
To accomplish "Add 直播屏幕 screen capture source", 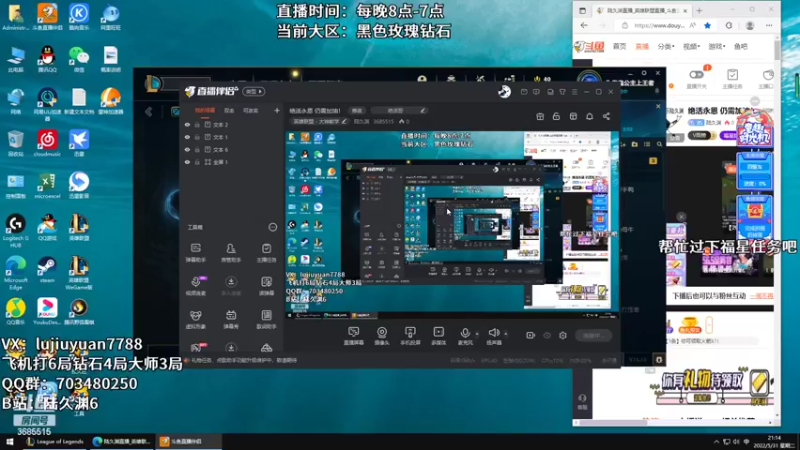I will [354, 336].
